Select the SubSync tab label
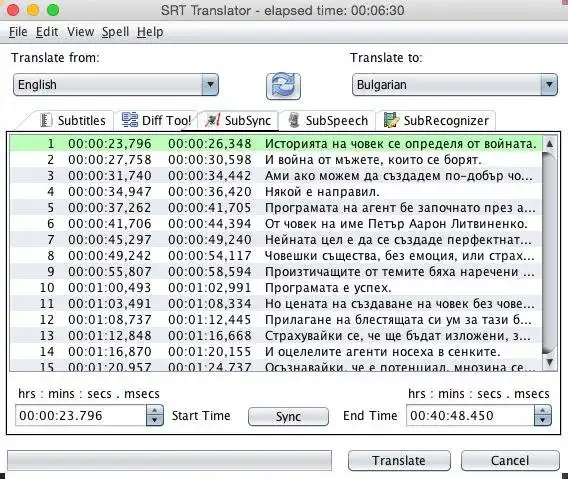The width and height of the screenshot is (568, 479). click(x=248, y=121)
